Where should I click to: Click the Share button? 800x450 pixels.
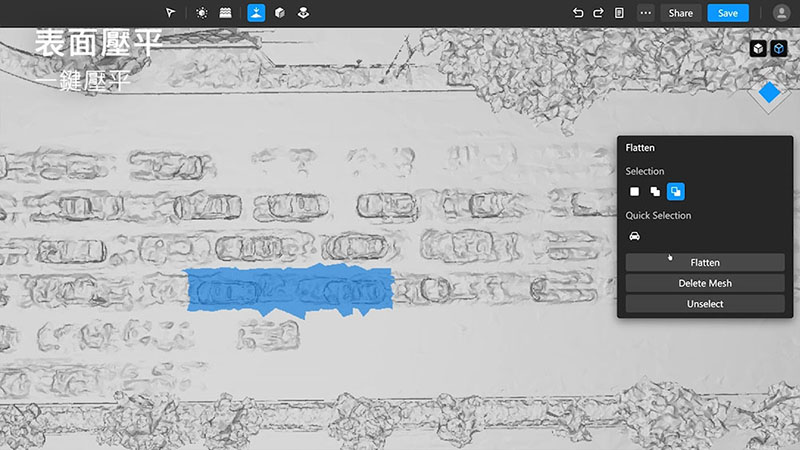pos(681,13)
